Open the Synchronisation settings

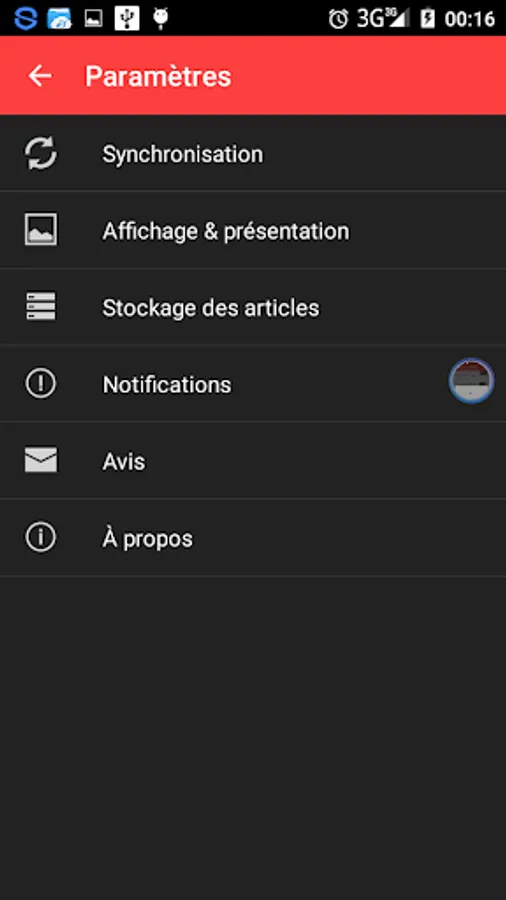point(253,153)
